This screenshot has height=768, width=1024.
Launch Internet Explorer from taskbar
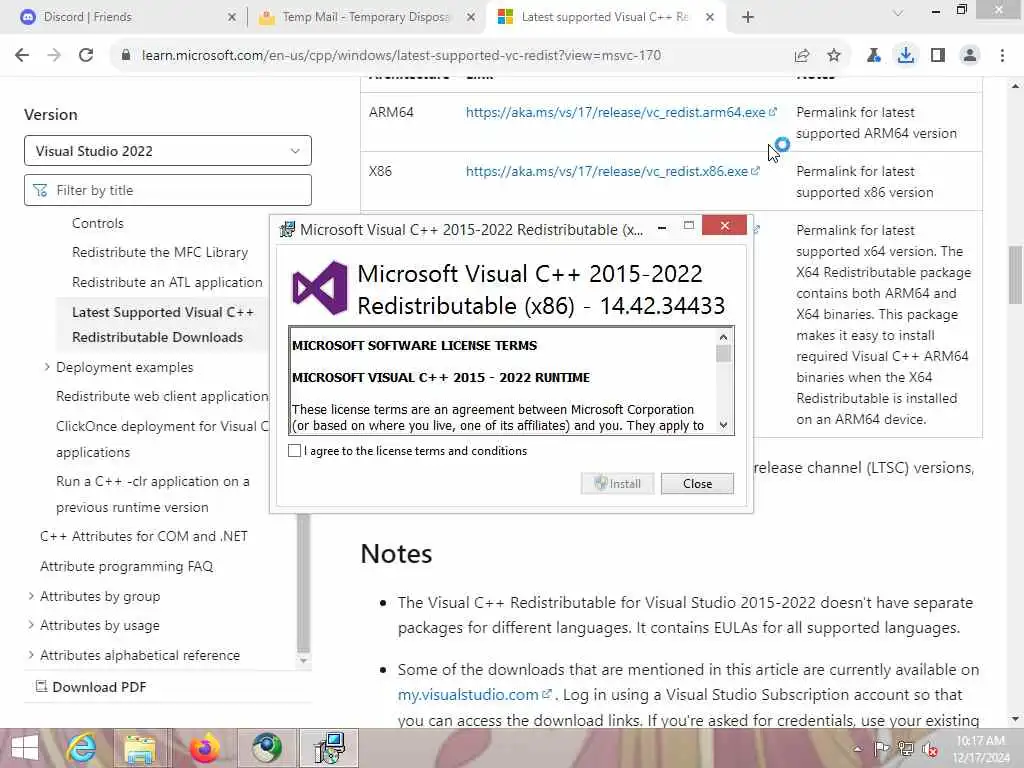[81, 748]
